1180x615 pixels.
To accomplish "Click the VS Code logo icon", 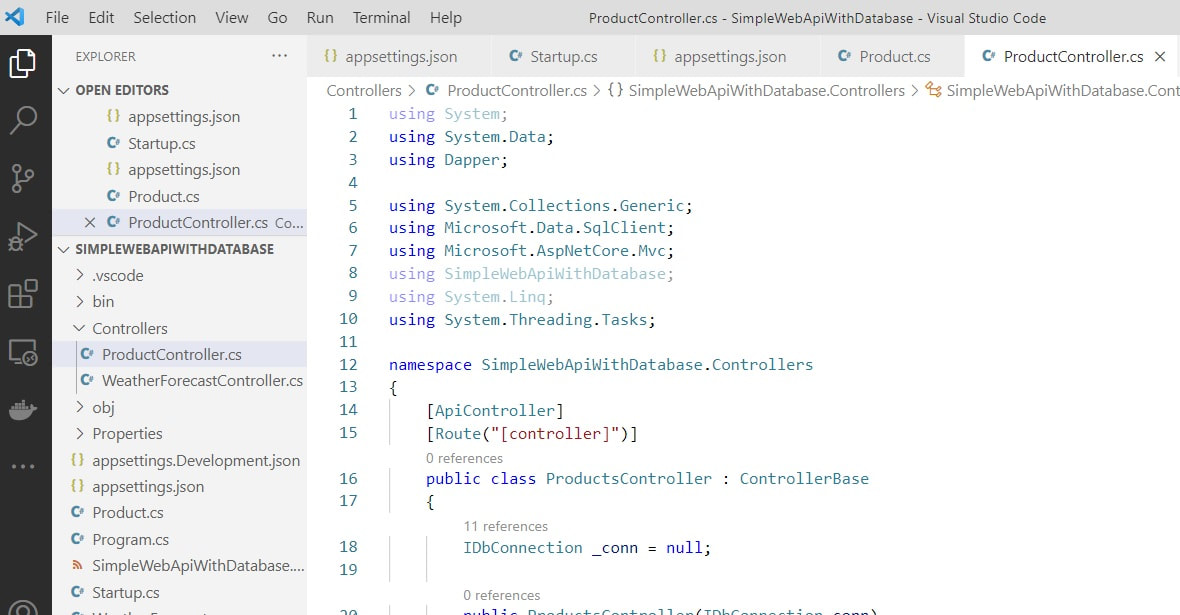I will click(x=14, y=17).
